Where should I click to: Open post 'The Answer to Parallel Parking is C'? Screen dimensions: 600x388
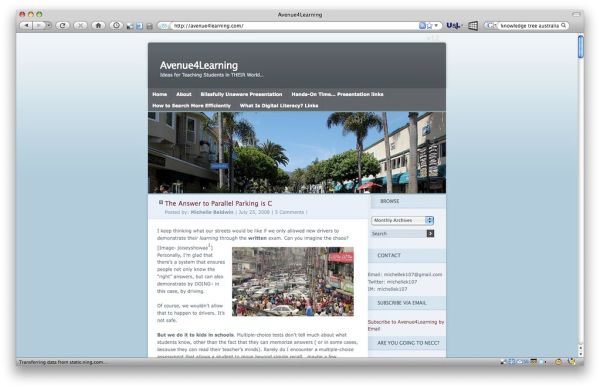click(218, 203)
